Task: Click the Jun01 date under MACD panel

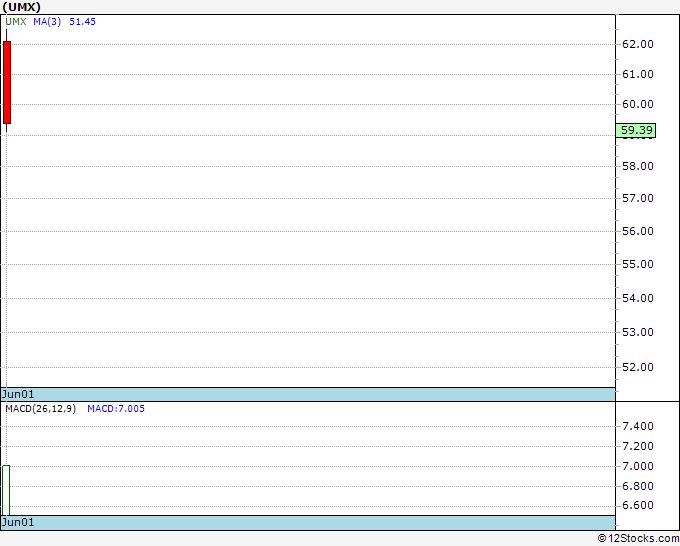Action: (18, 522)
